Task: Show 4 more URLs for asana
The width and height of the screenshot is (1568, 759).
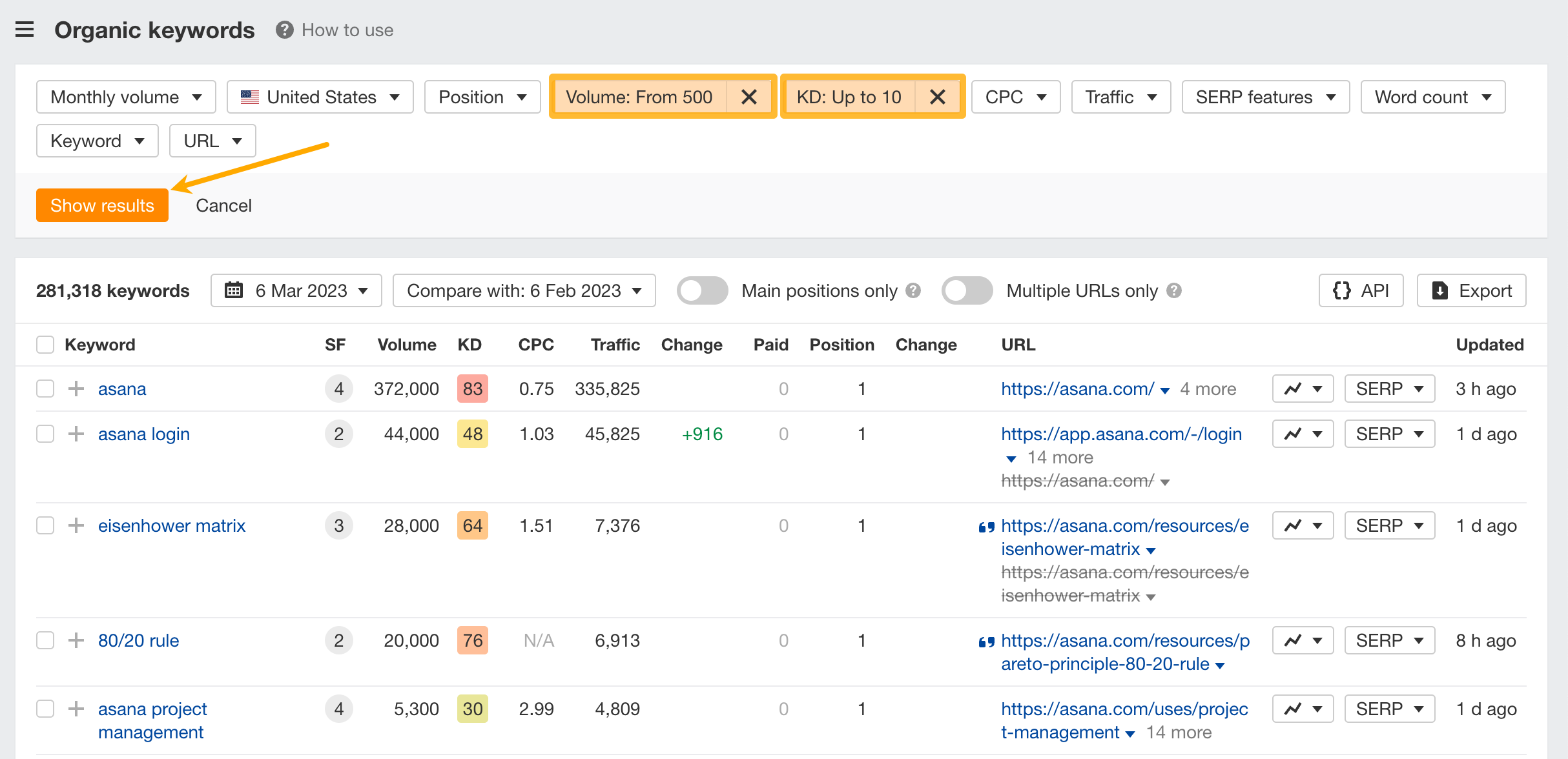Action: pyautogui.click(x=1208, y=389)
